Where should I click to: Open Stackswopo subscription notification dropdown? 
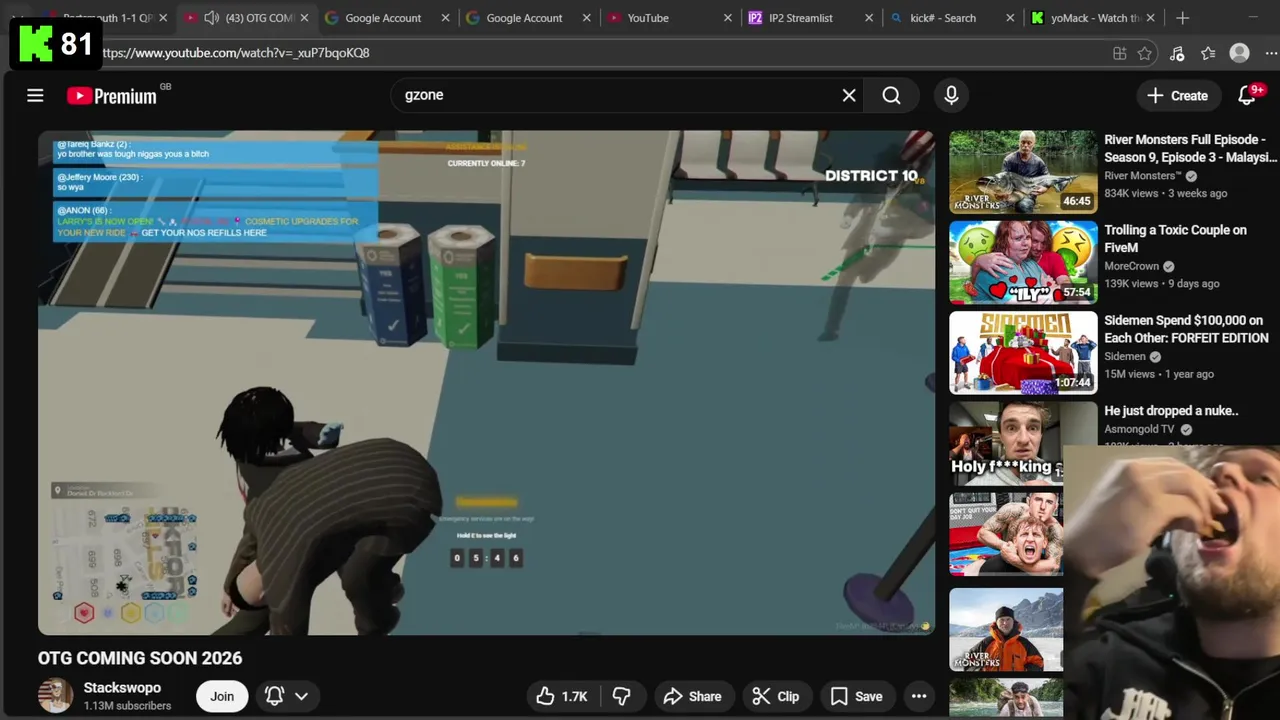point(286,696)
